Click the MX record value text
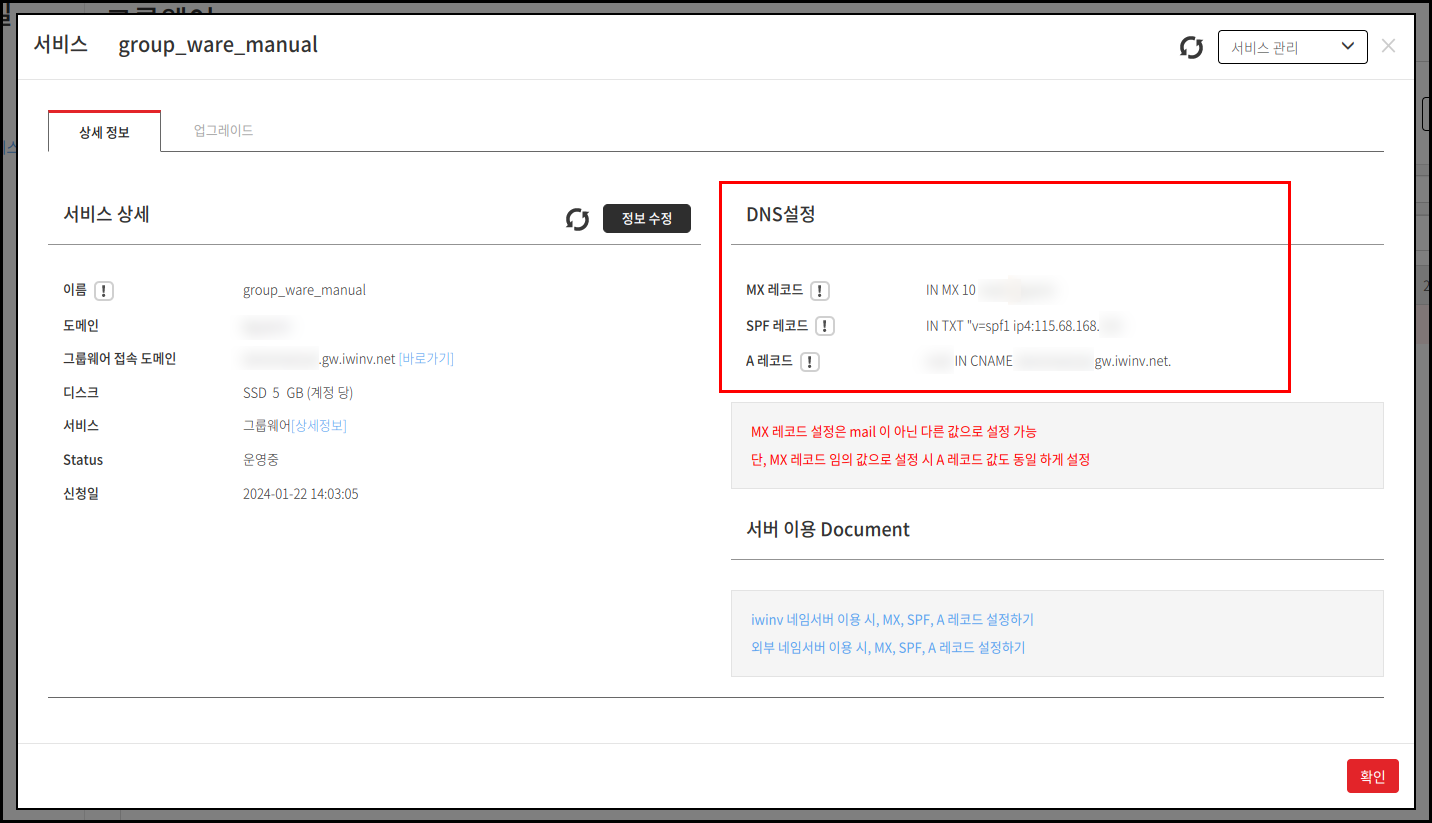This screenshot has height=823, width=1432. (990, 291)
